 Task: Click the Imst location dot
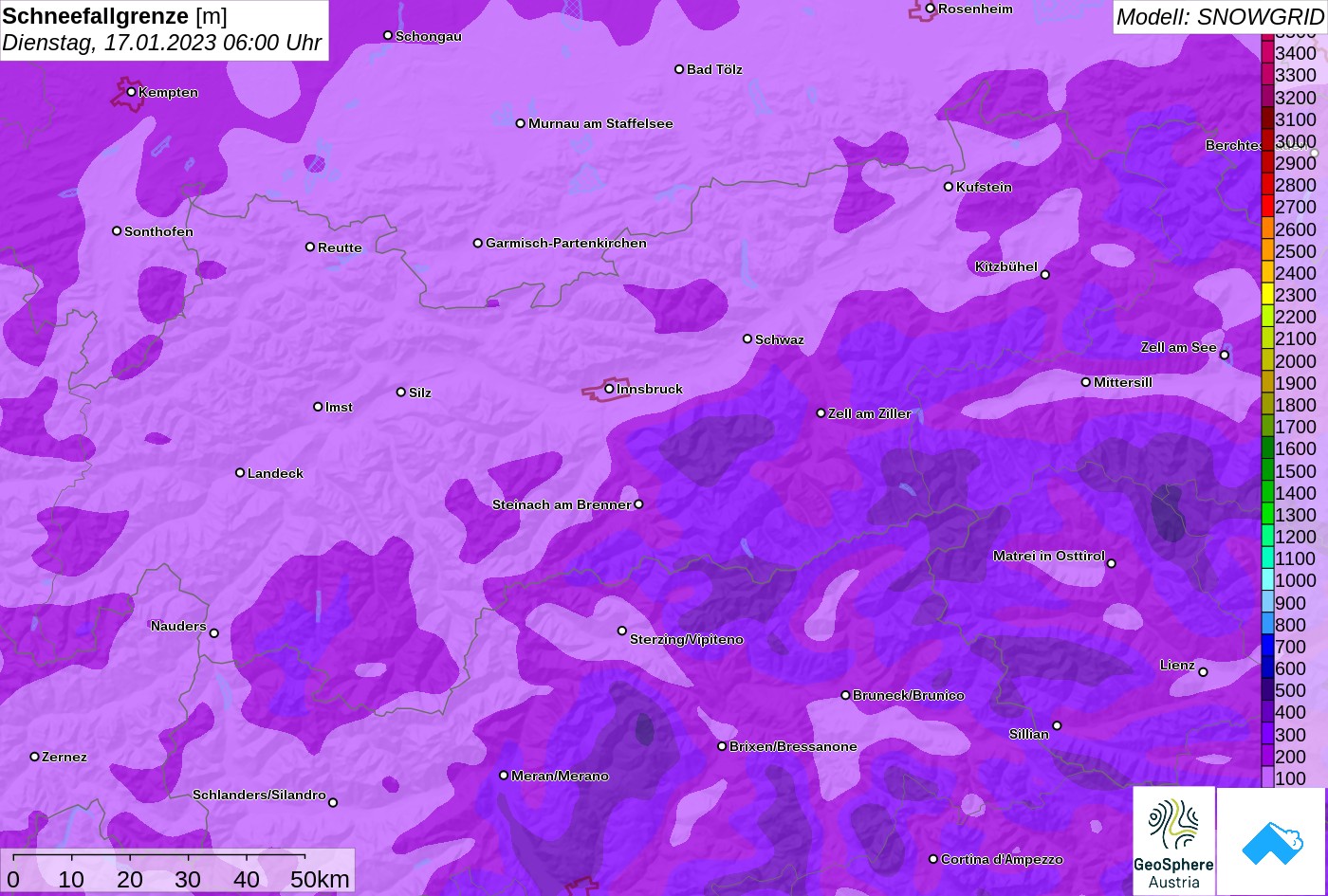tap(318, 407)
